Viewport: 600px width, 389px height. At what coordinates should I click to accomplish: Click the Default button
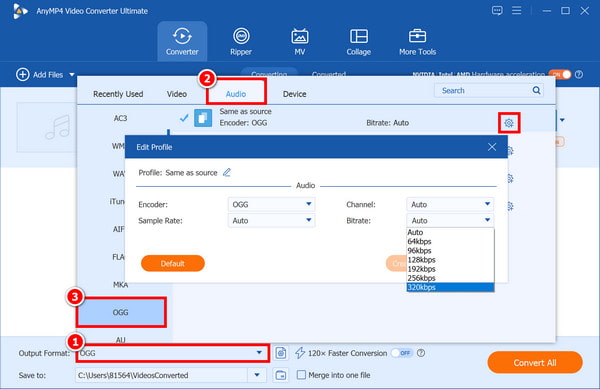tap(173, 264)
